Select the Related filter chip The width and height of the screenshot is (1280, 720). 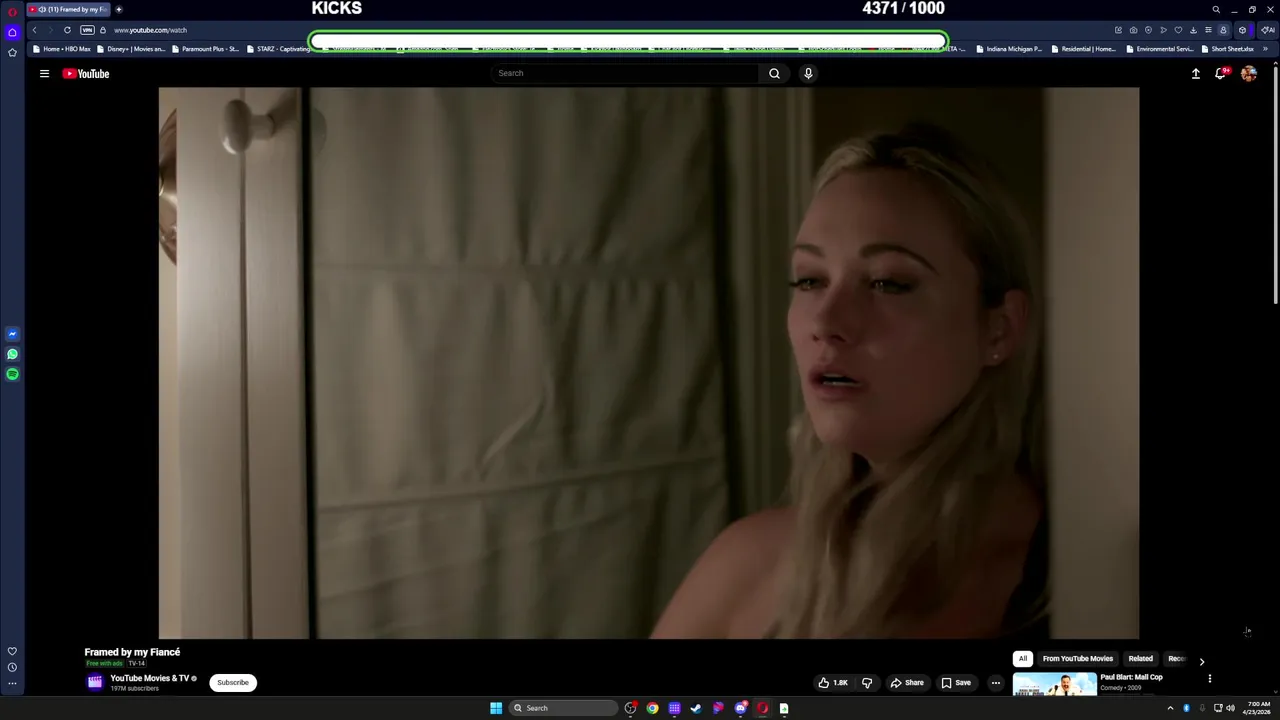[1140, 659]
